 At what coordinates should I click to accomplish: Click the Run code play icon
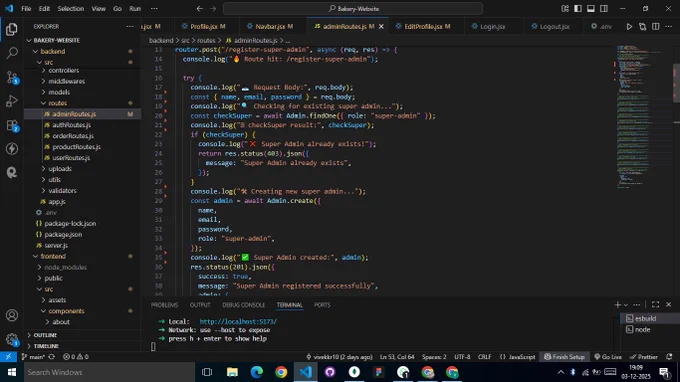[629, 27]
